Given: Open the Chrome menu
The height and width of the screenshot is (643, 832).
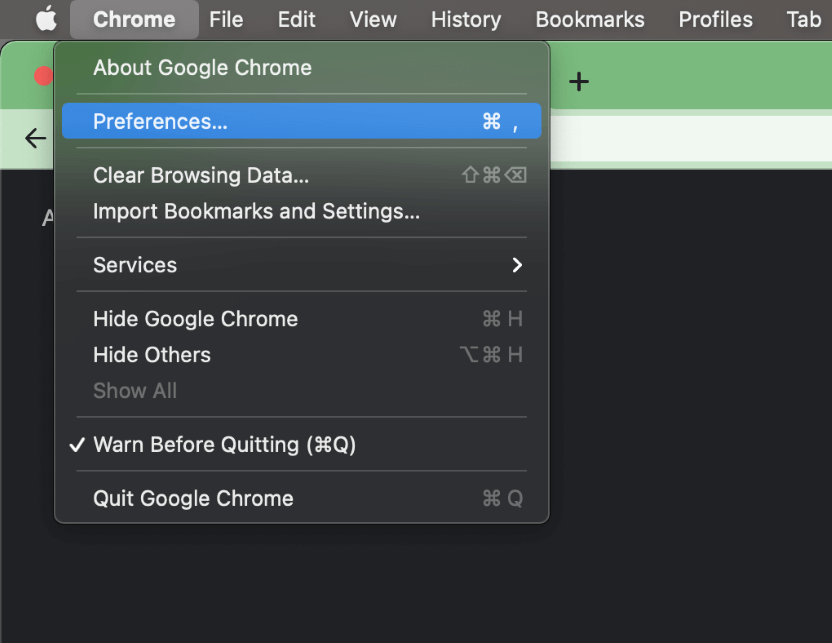Looking at the screenshot, I should [x=134, y=19].
